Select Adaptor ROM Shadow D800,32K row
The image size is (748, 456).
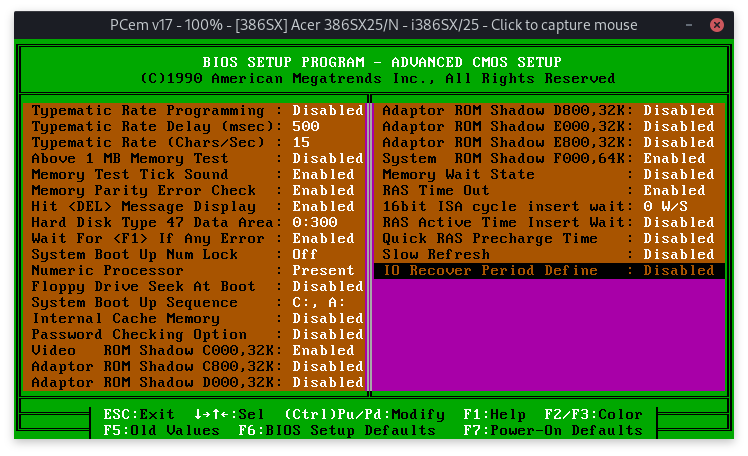(549, 111)
